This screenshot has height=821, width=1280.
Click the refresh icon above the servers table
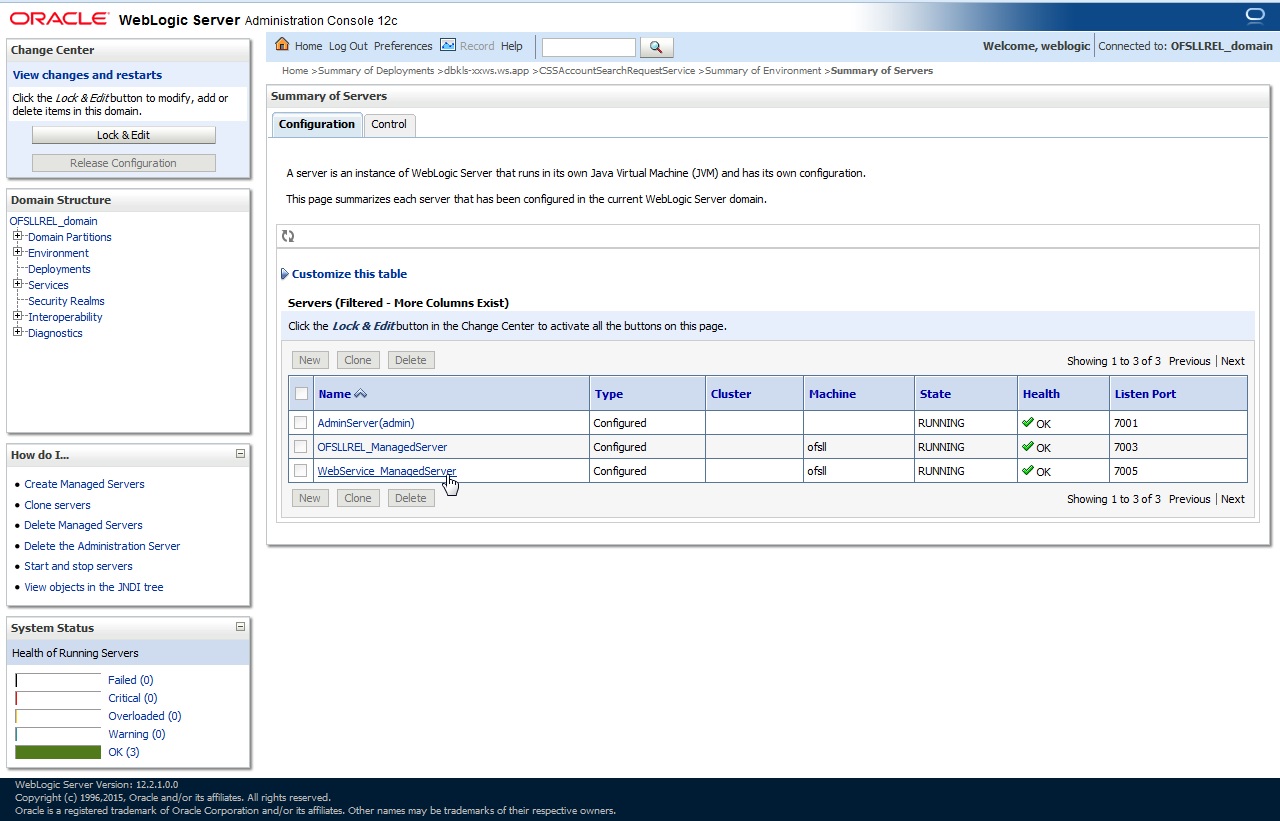[288, 236]
